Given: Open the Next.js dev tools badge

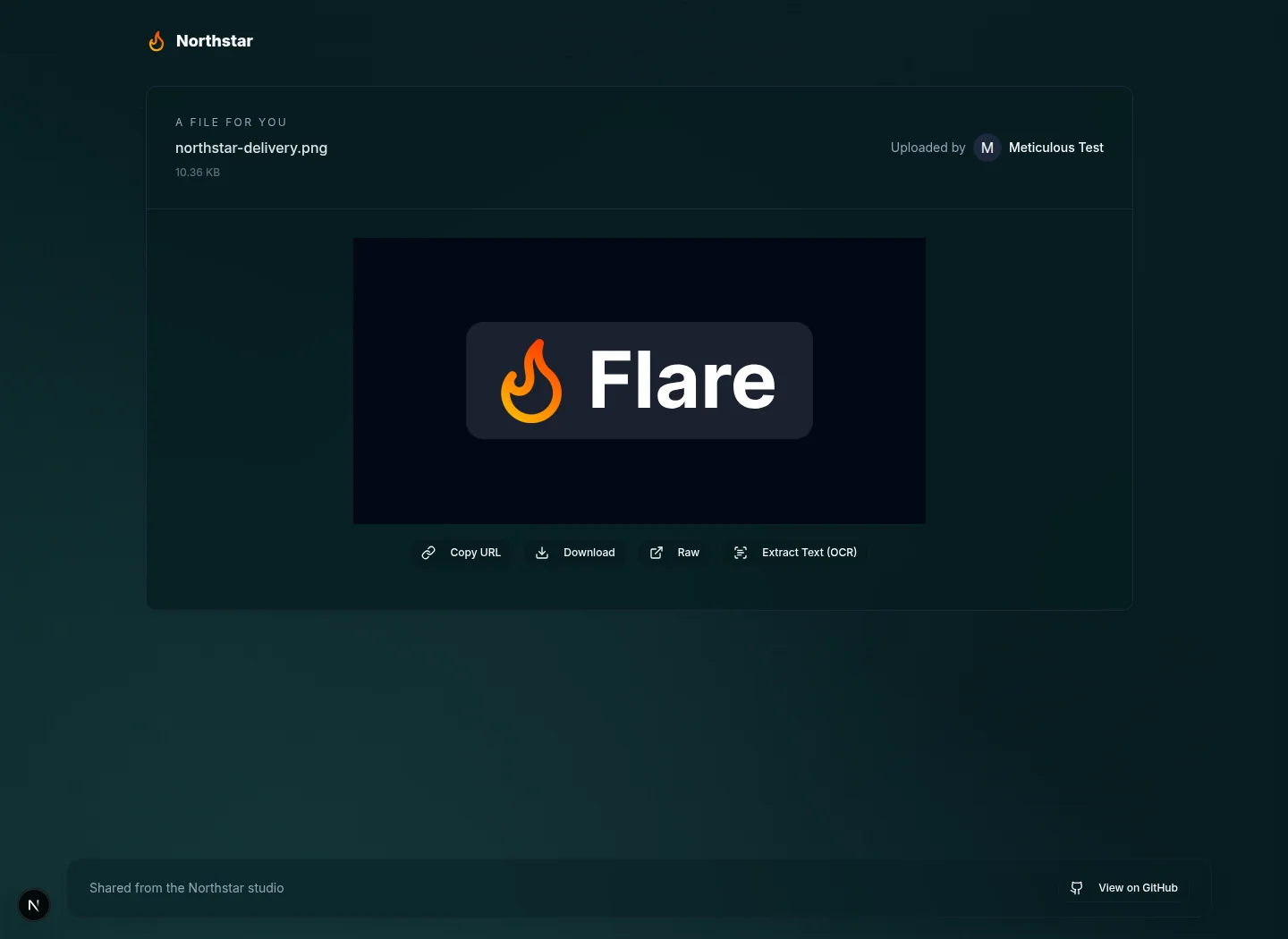Looking at the screenshot, I should pos(34,905).
